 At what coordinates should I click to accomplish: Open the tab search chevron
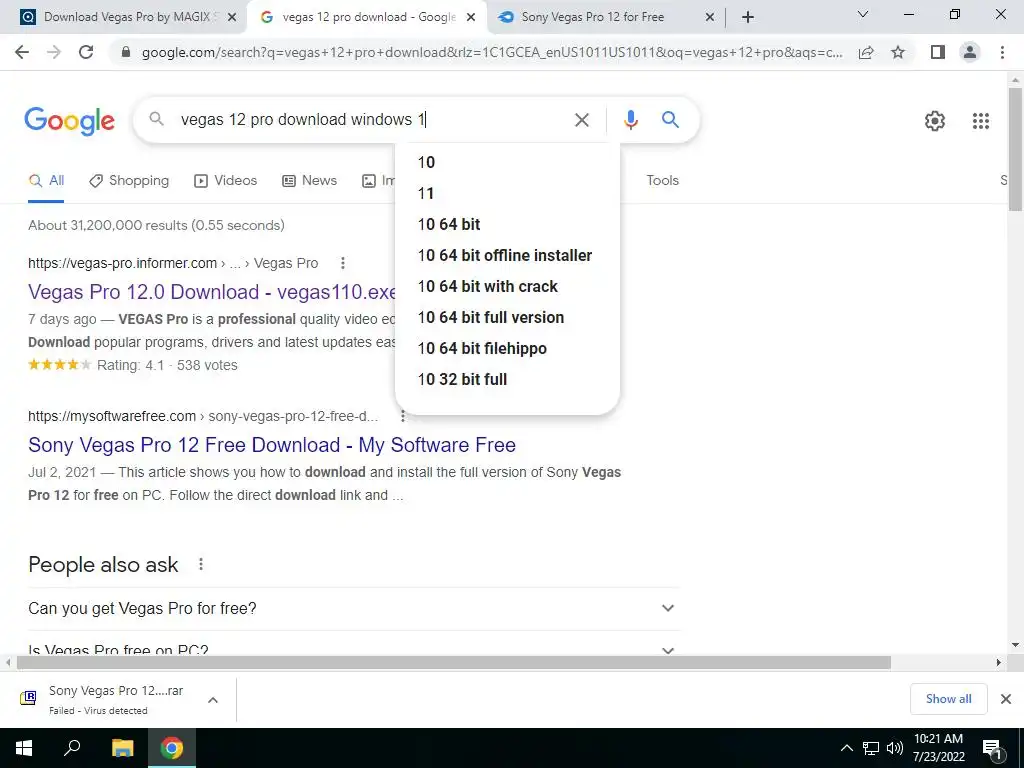863,14
